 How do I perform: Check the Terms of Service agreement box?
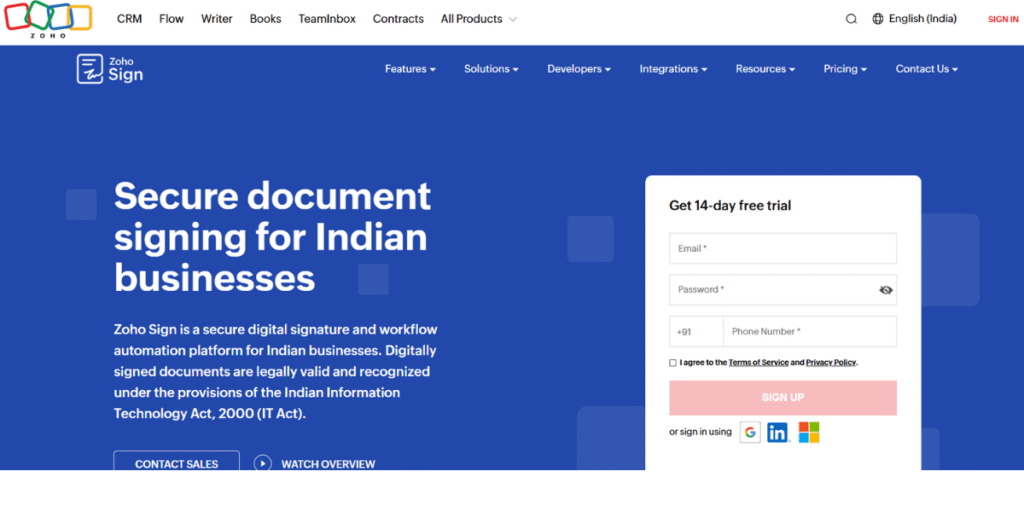coord(673,362)
